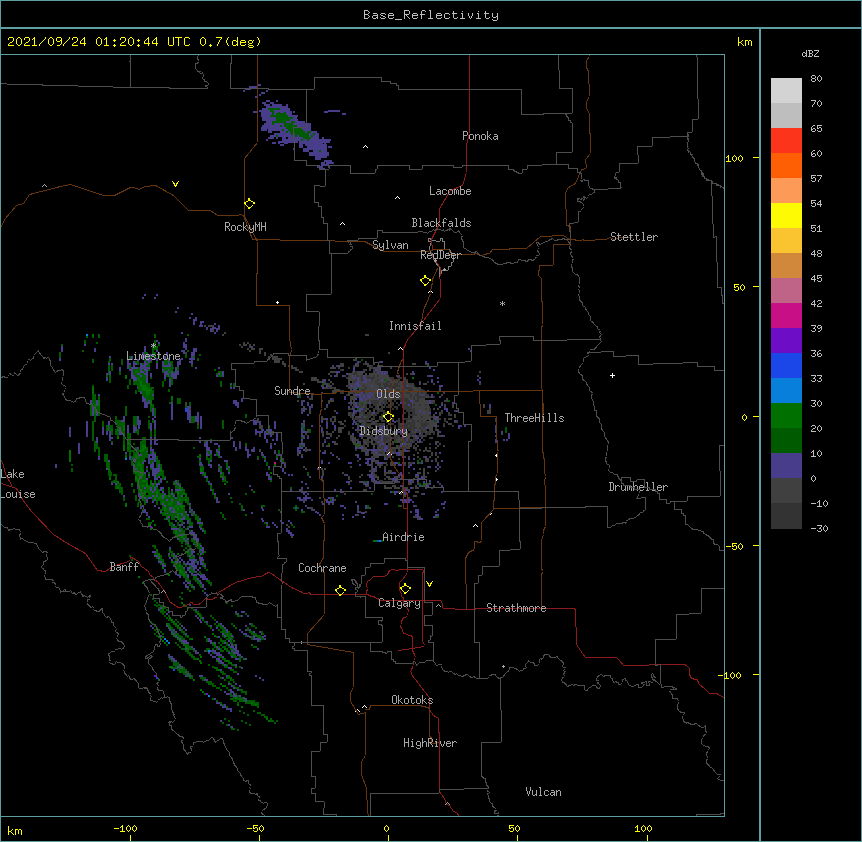Click the yellow radar site marker below Olds

pos(388,416)
